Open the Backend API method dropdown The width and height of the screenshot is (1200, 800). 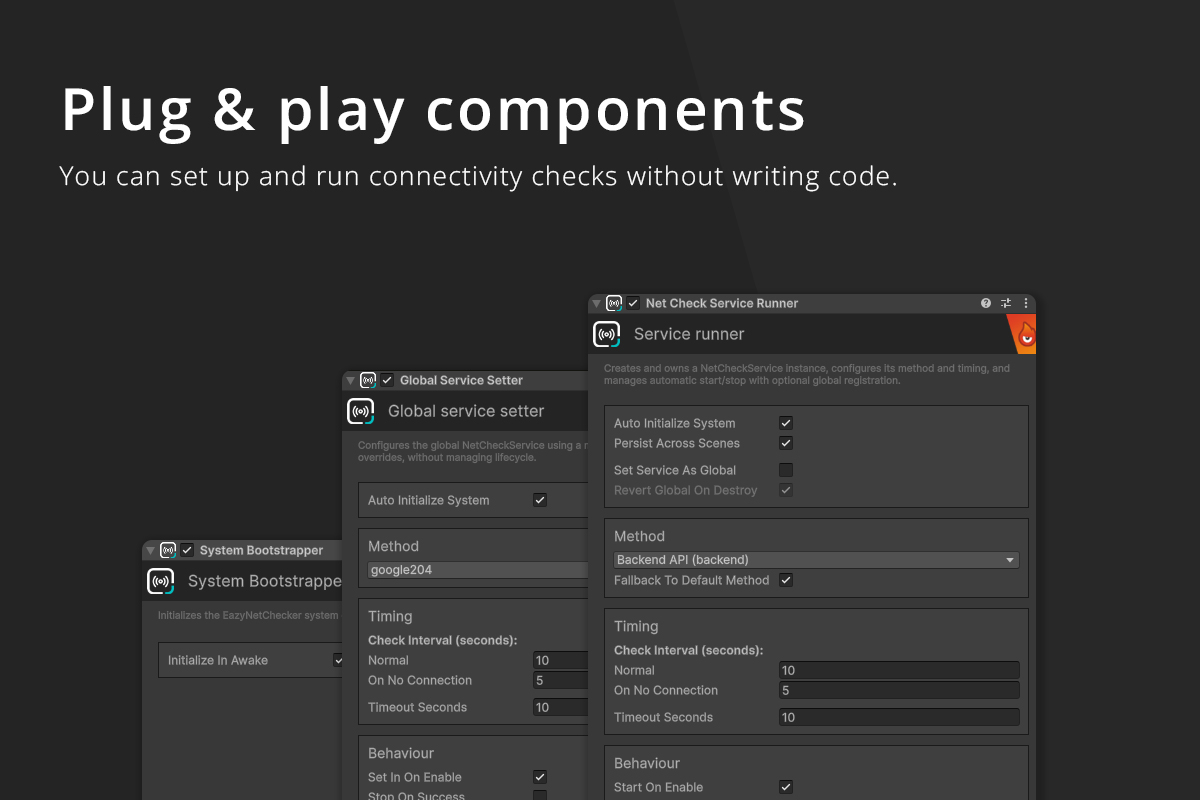(x=815, y=560)
